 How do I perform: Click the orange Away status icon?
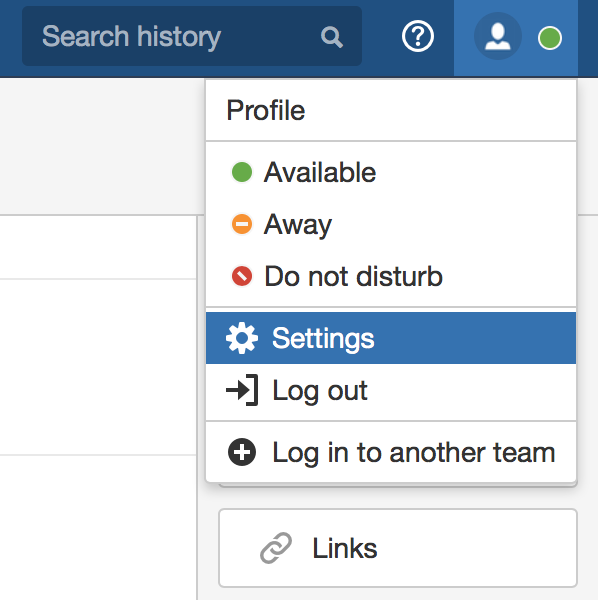[x=242, y=224]
